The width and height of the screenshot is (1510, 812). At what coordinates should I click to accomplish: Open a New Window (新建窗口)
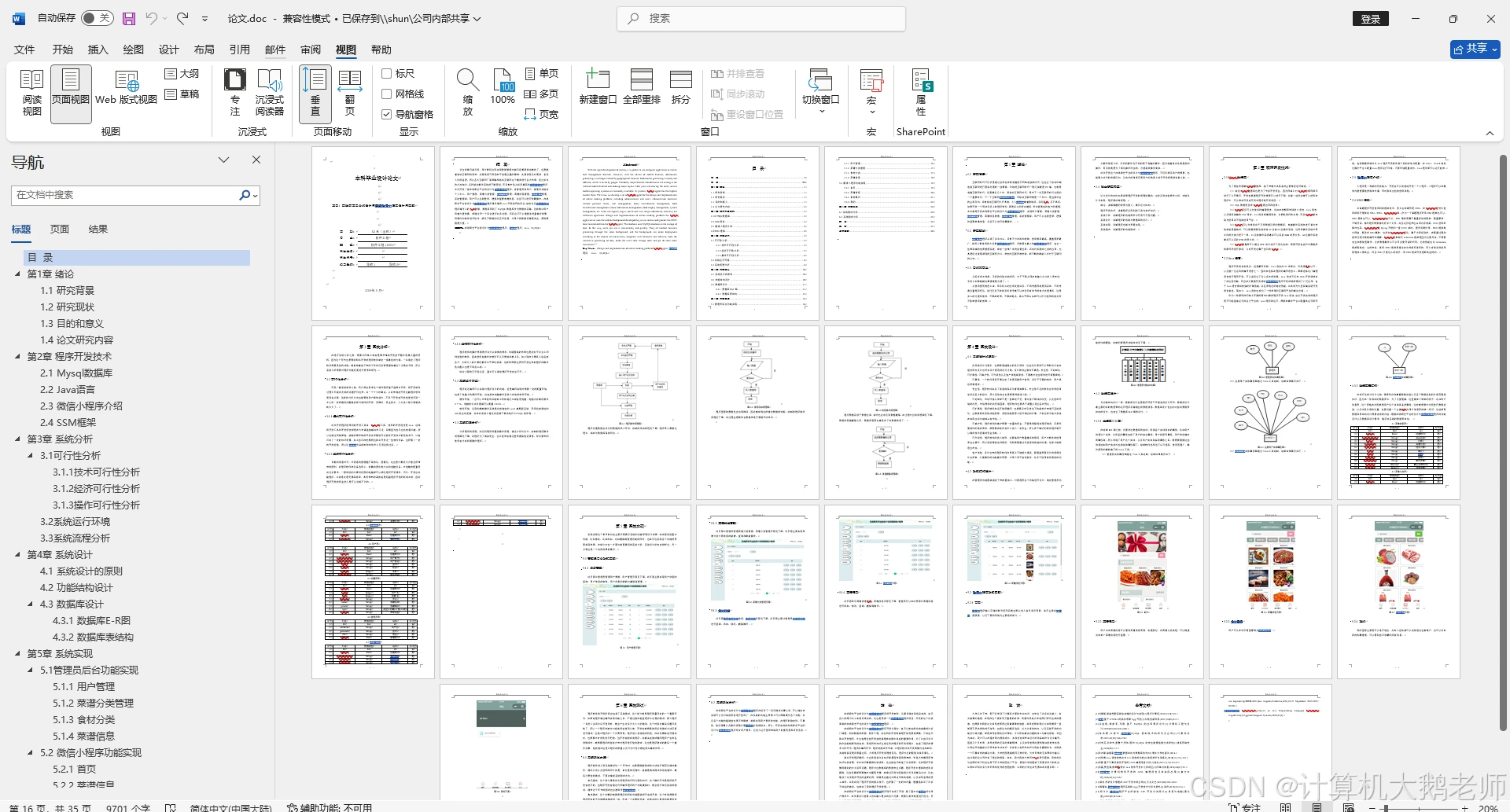click(598, 88)
